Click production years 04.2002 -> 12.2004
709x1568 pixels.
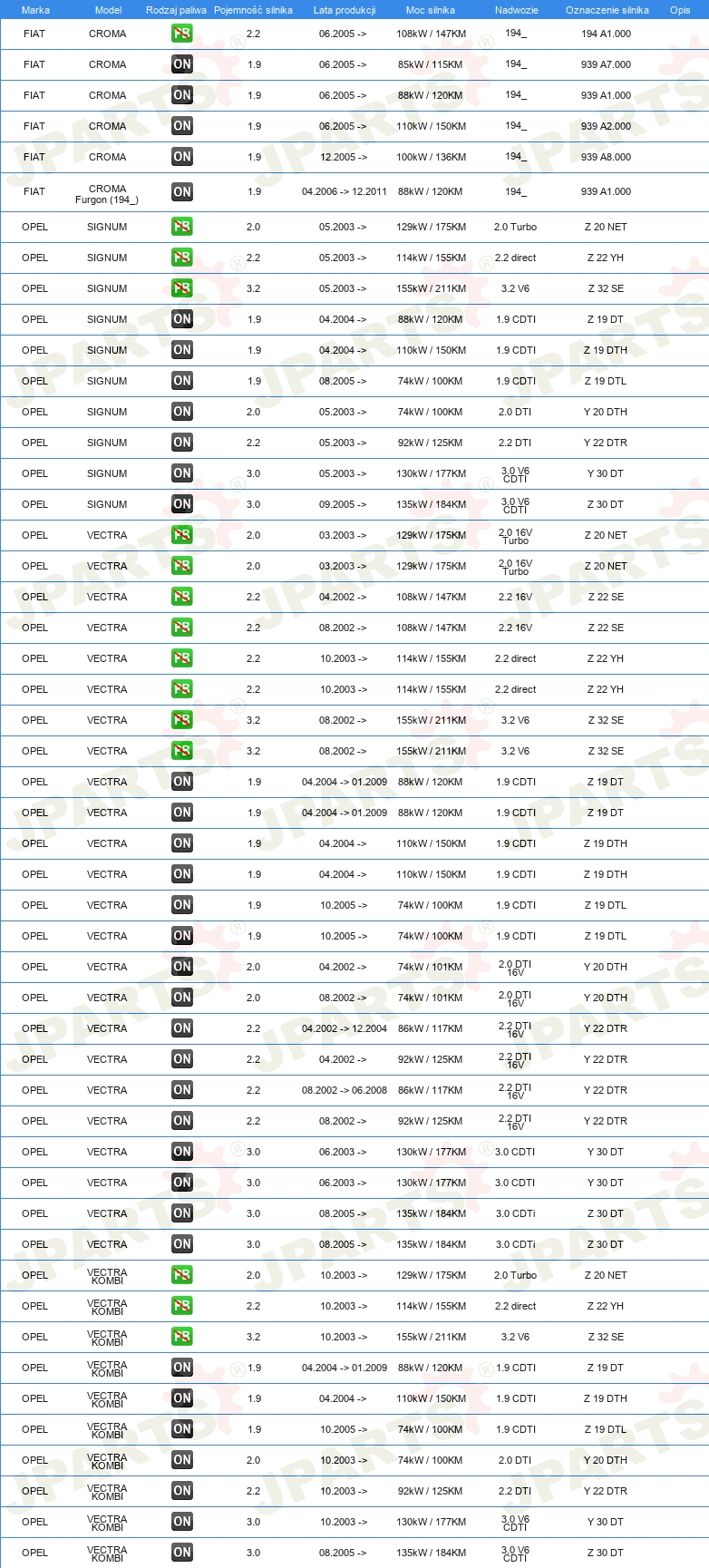344,1028
